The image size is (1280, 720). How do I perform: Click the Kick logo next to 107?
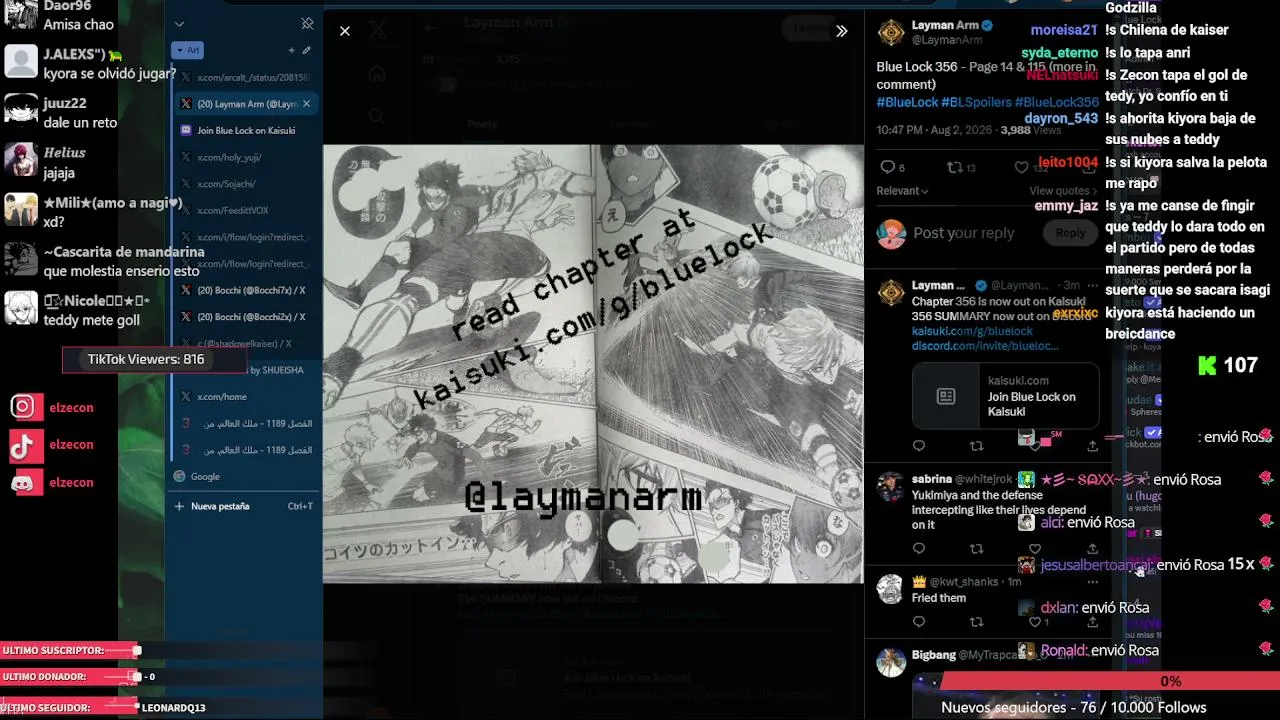[1207, 366]
